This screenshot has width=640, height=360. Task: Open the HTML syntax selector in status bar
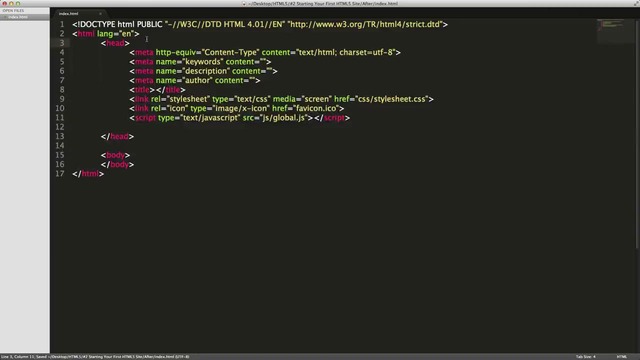click(622, 357)
